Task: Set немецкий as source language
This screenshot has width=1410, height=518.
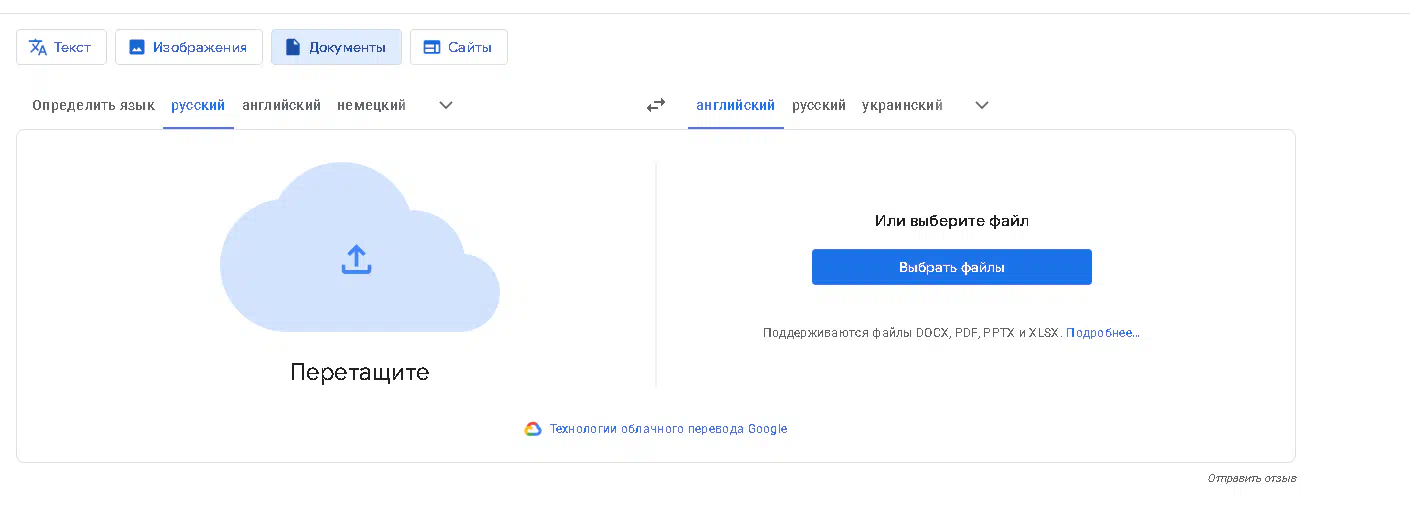Action: pos(371,105)
